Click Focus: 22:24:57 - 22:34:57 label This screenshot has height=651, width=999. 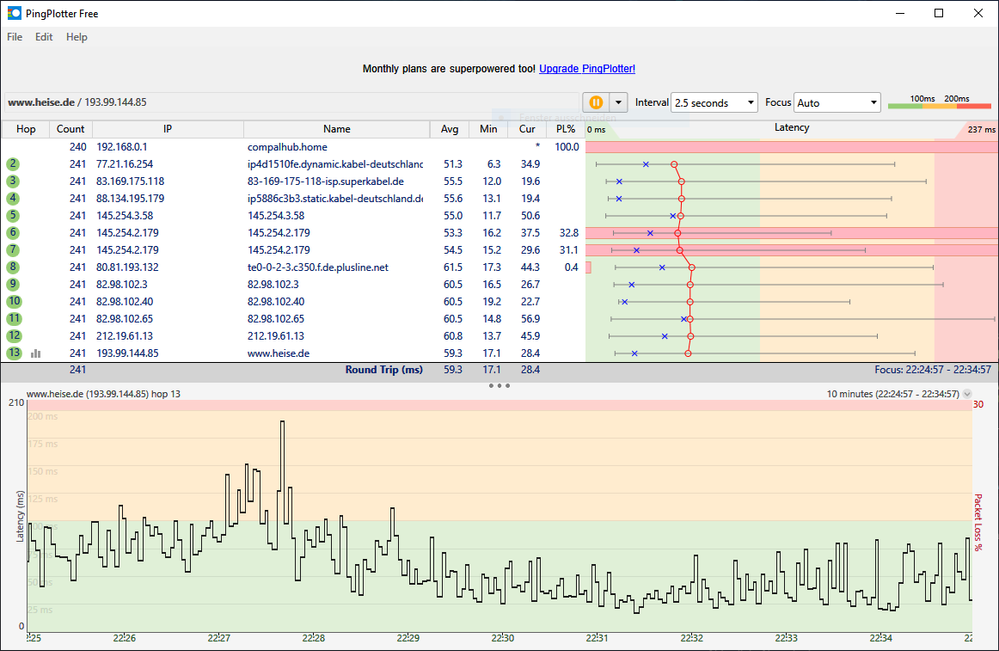[x=933, y=369]
